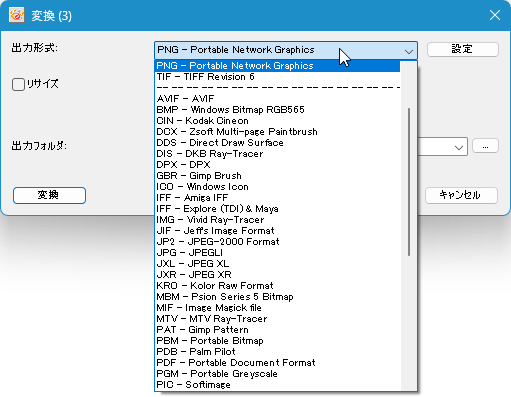Select PDF - Portable Document Format

[278, 363]
